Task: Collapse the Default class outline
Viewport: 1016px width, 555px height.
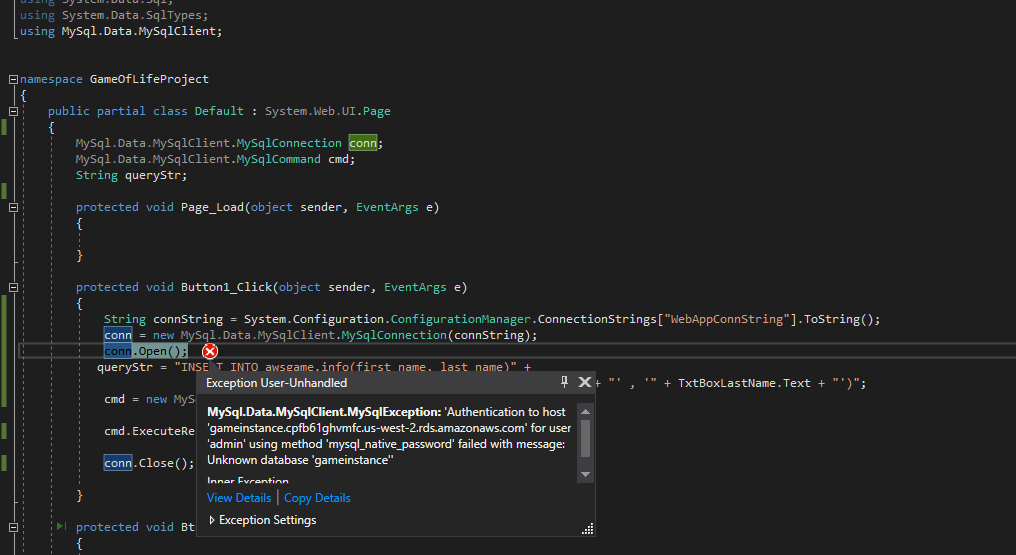Action: [12, 111]
